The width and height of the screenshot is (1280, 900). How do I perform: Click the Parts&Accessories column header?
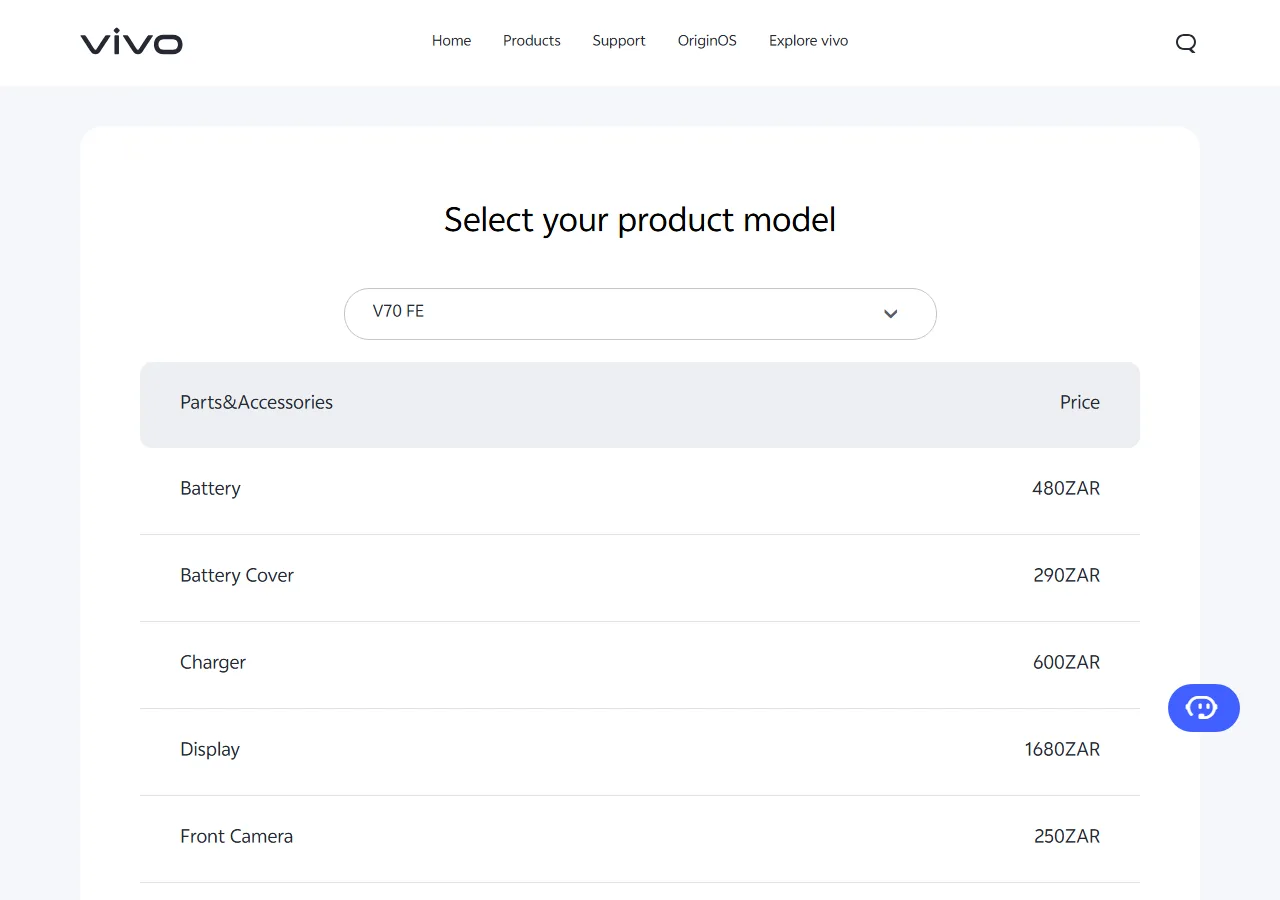point(256,402)
